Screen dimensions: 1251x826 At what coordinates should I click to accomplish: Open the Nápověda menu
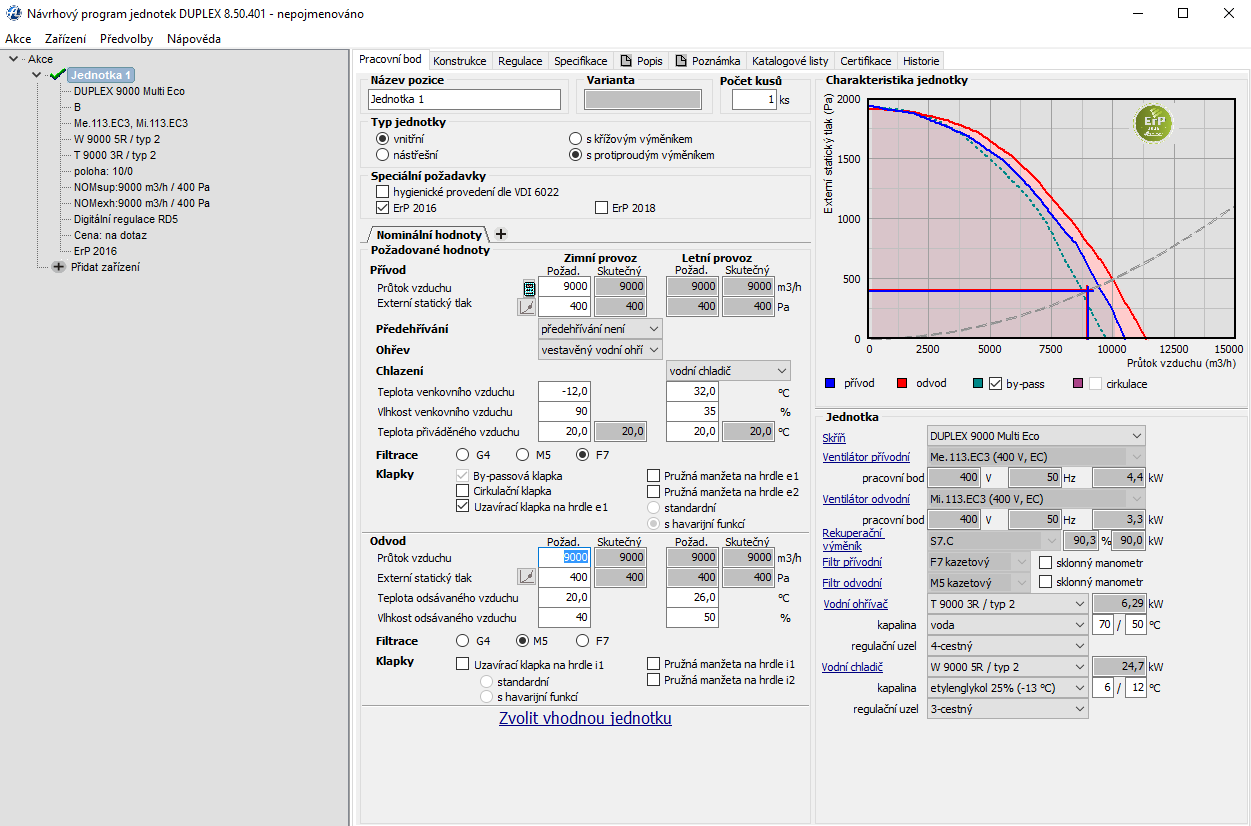pos(194,39)
